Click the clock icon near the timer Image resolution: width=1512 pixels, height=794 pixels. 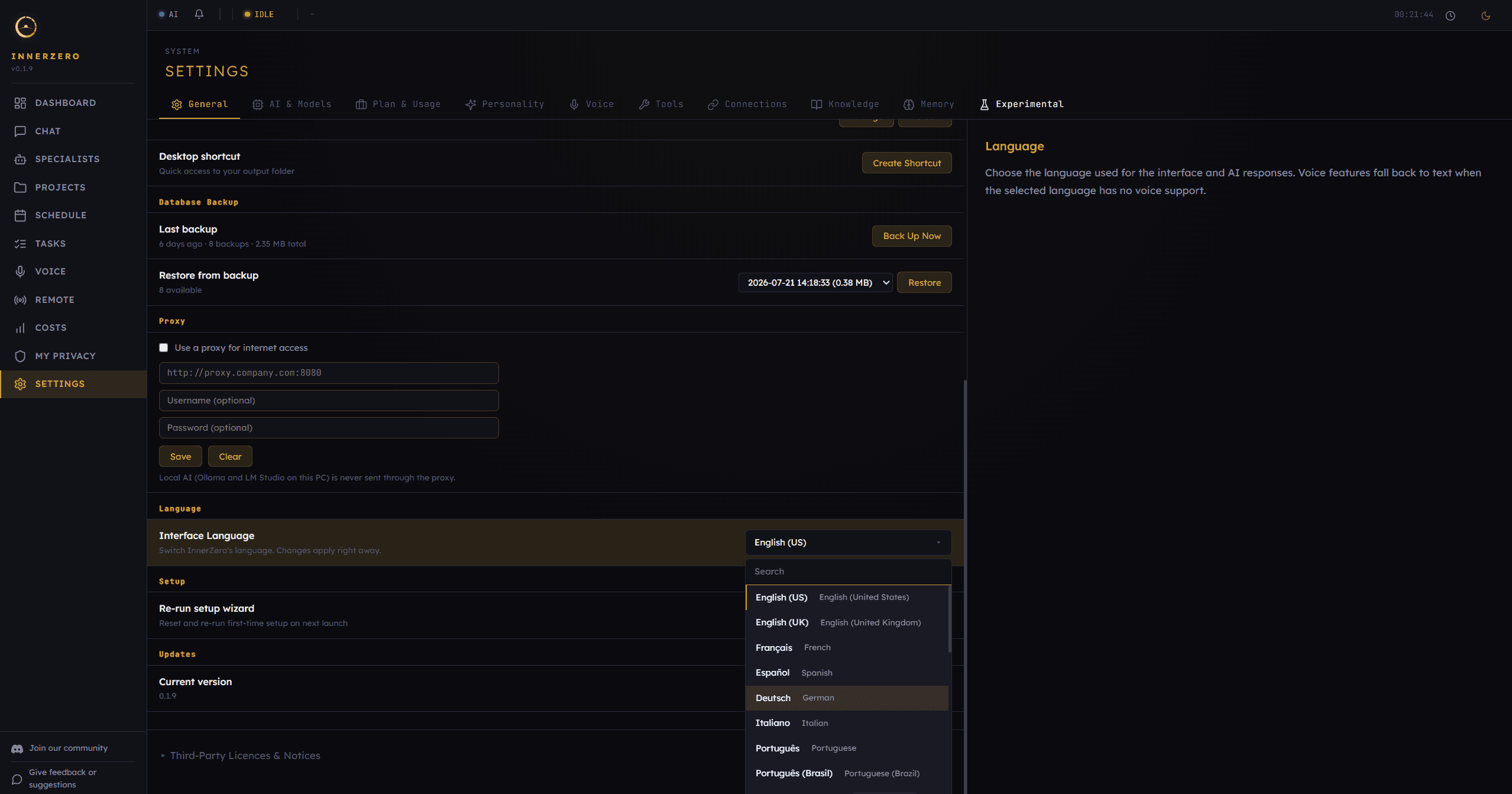tap(1450, 15)
